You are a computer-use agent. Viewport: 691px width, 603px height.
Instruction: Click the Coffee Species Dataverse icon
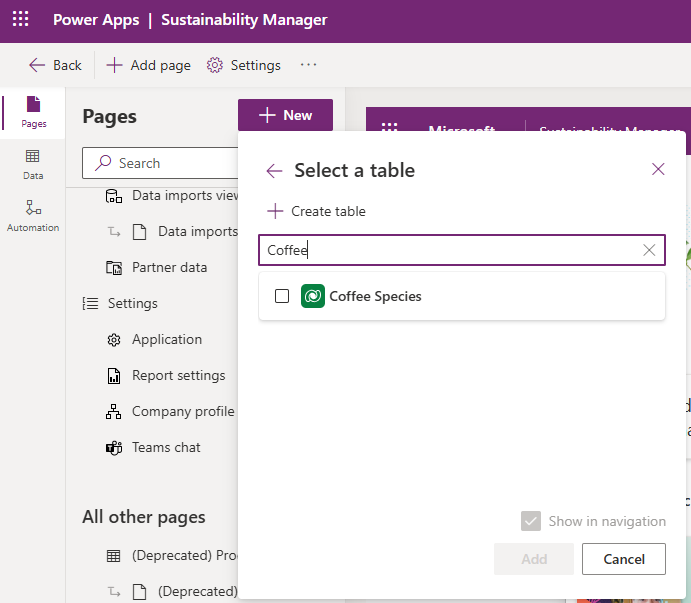312,296
